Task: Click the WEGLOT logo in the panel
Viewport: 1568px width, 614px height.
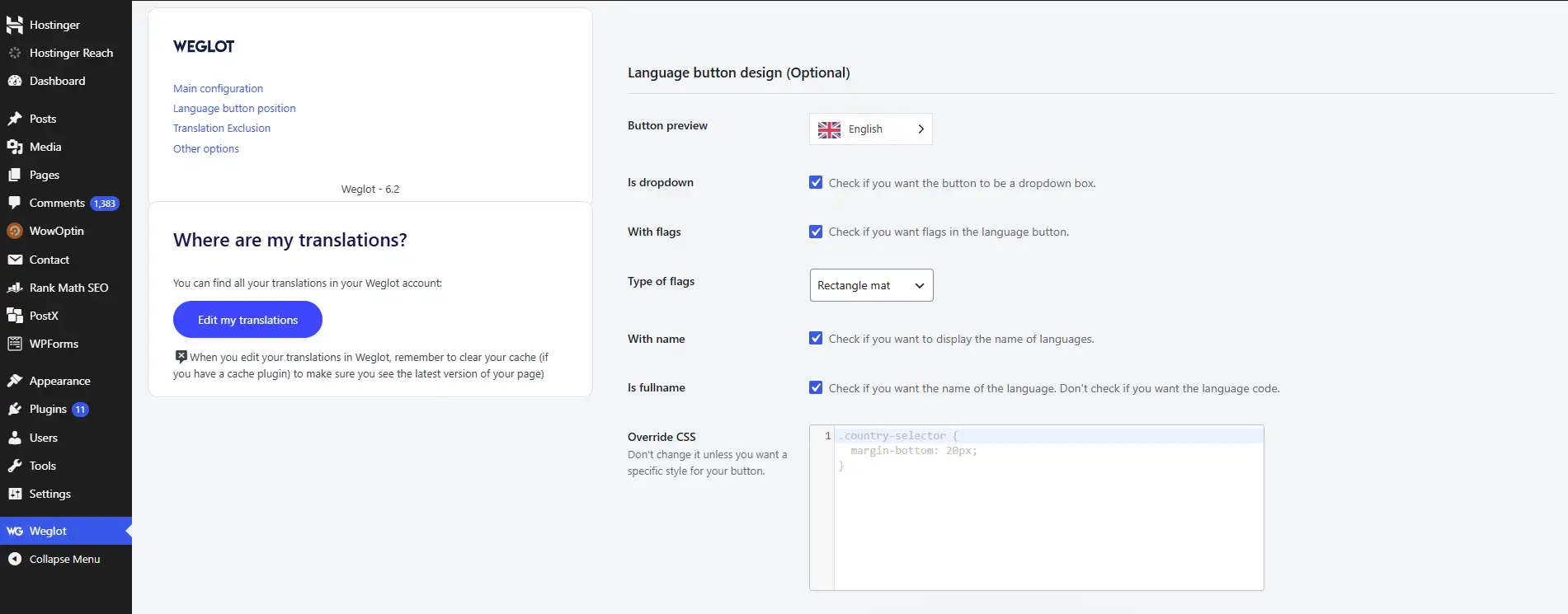Action: (204, 46)
